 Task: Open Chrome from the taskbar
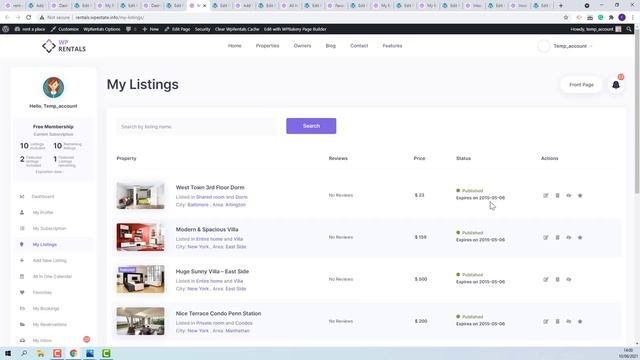[x=73, y=353]
